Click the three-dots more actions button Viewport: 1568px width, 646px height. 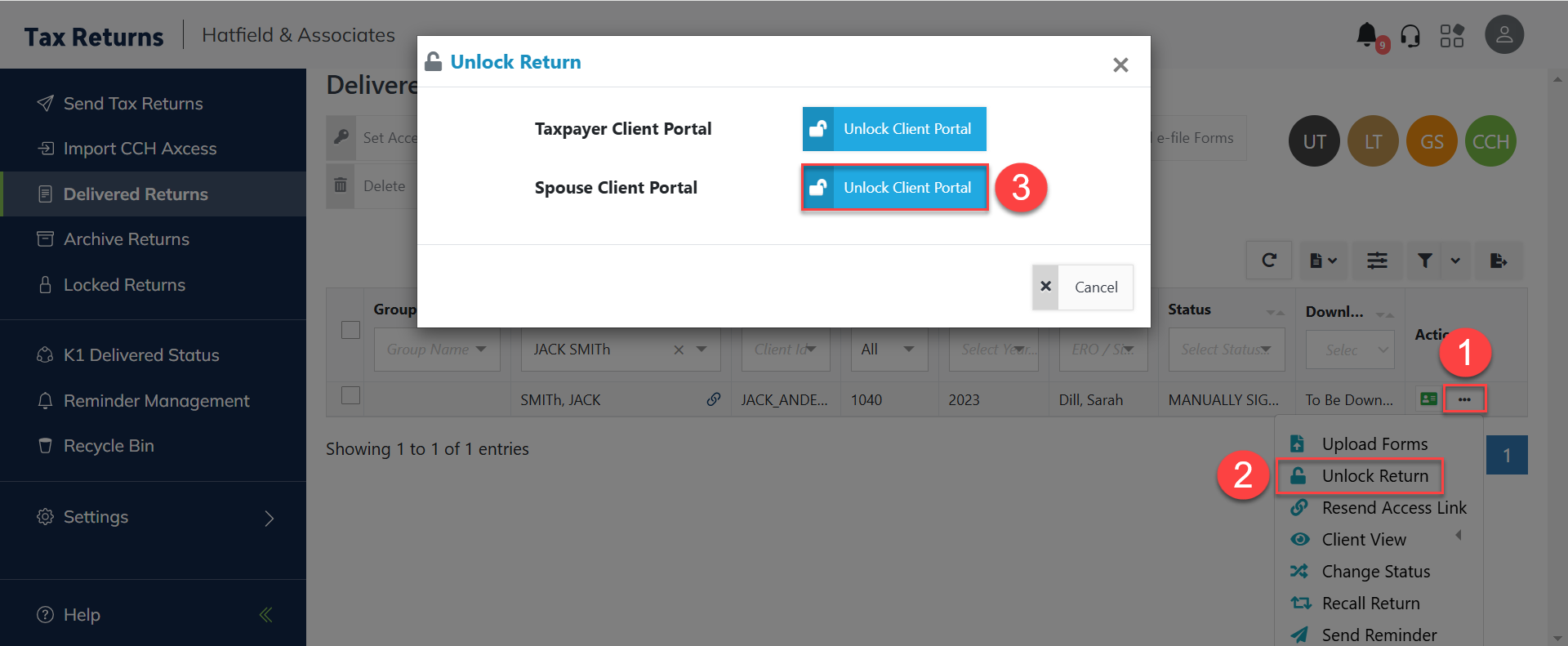pyautogui.click(x=1464, y=399)
